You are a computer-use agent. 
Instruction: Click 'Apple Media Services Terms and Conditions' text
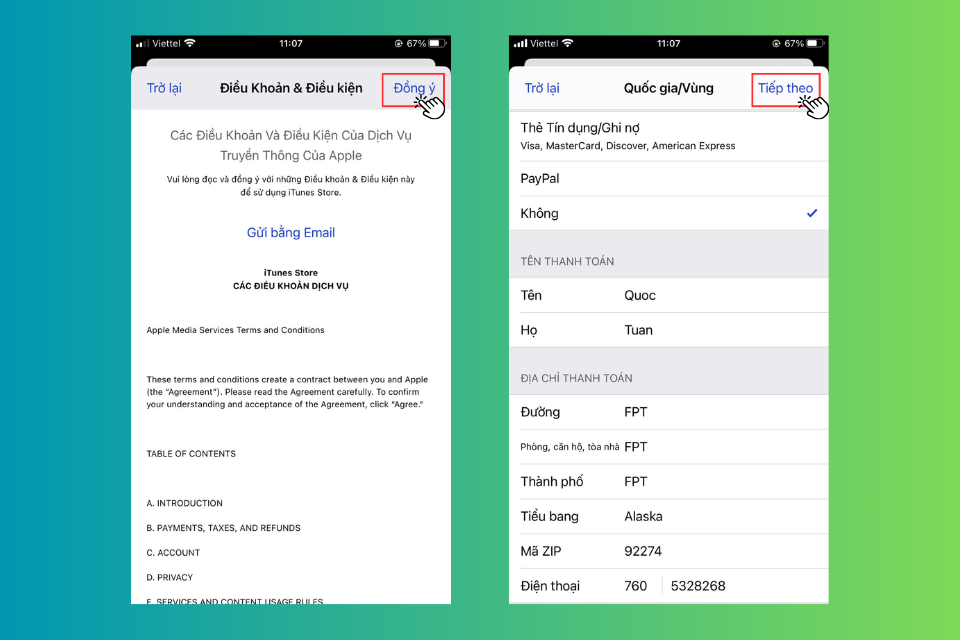235,330
